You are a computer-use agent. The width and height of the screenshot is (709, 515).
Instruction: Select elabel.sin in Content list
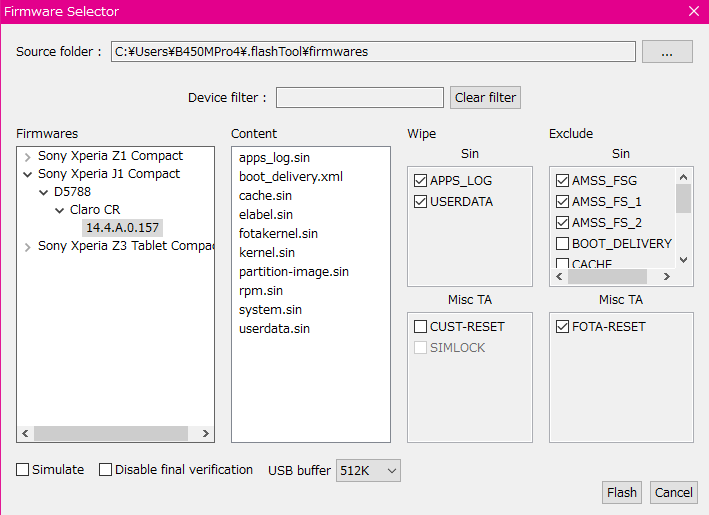click(x=265, y=214)
